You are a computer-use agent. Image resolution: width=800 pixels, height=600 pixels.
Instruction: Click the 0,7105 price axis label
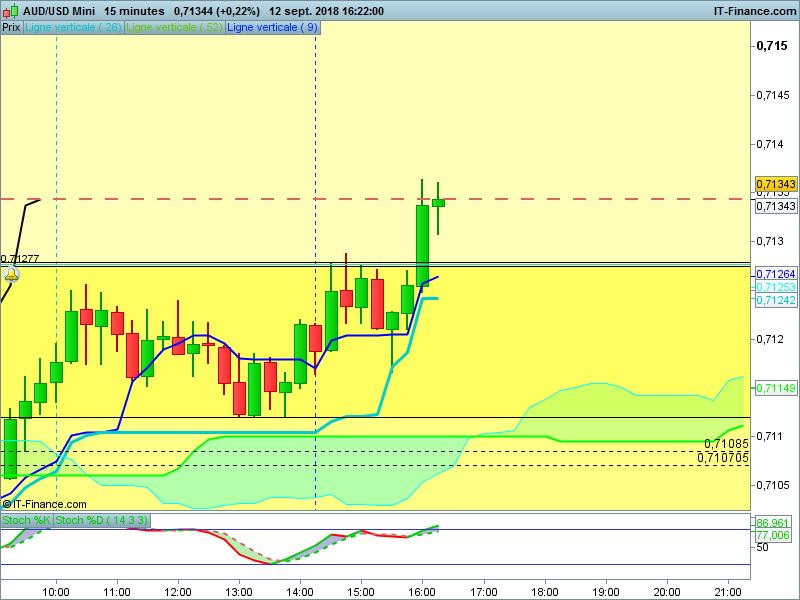click(773, 485)
